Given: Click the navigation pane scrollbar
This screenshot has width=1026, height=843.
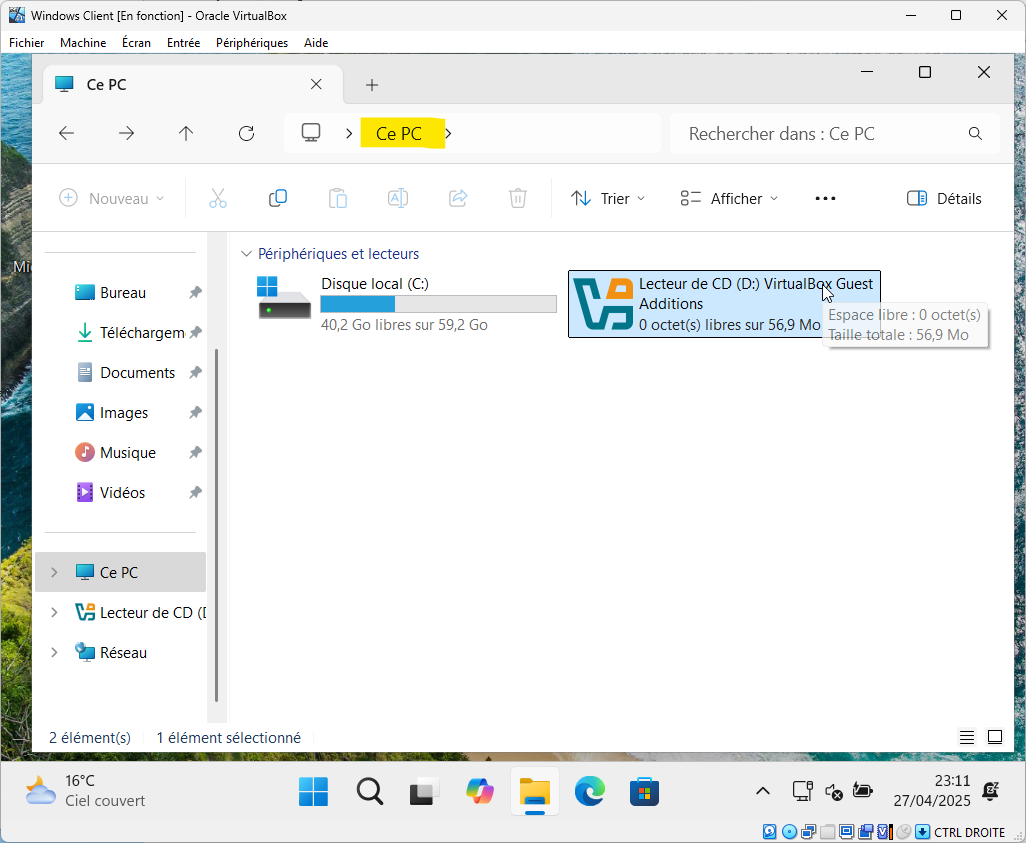Looking at the screenshot, I should (x=217, y=526).
